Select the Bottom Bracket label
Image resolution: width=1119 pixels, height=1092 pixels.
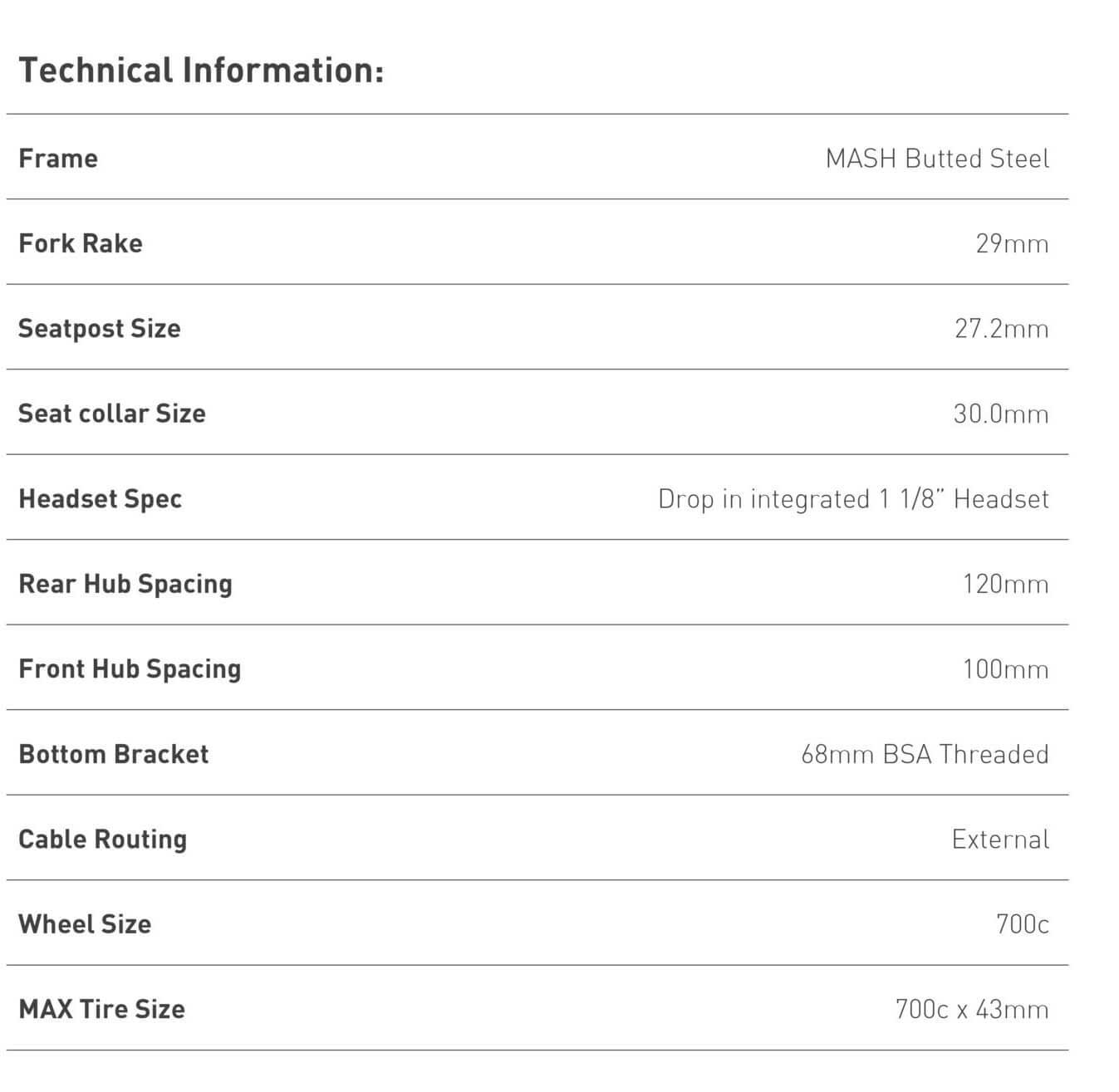114,754
